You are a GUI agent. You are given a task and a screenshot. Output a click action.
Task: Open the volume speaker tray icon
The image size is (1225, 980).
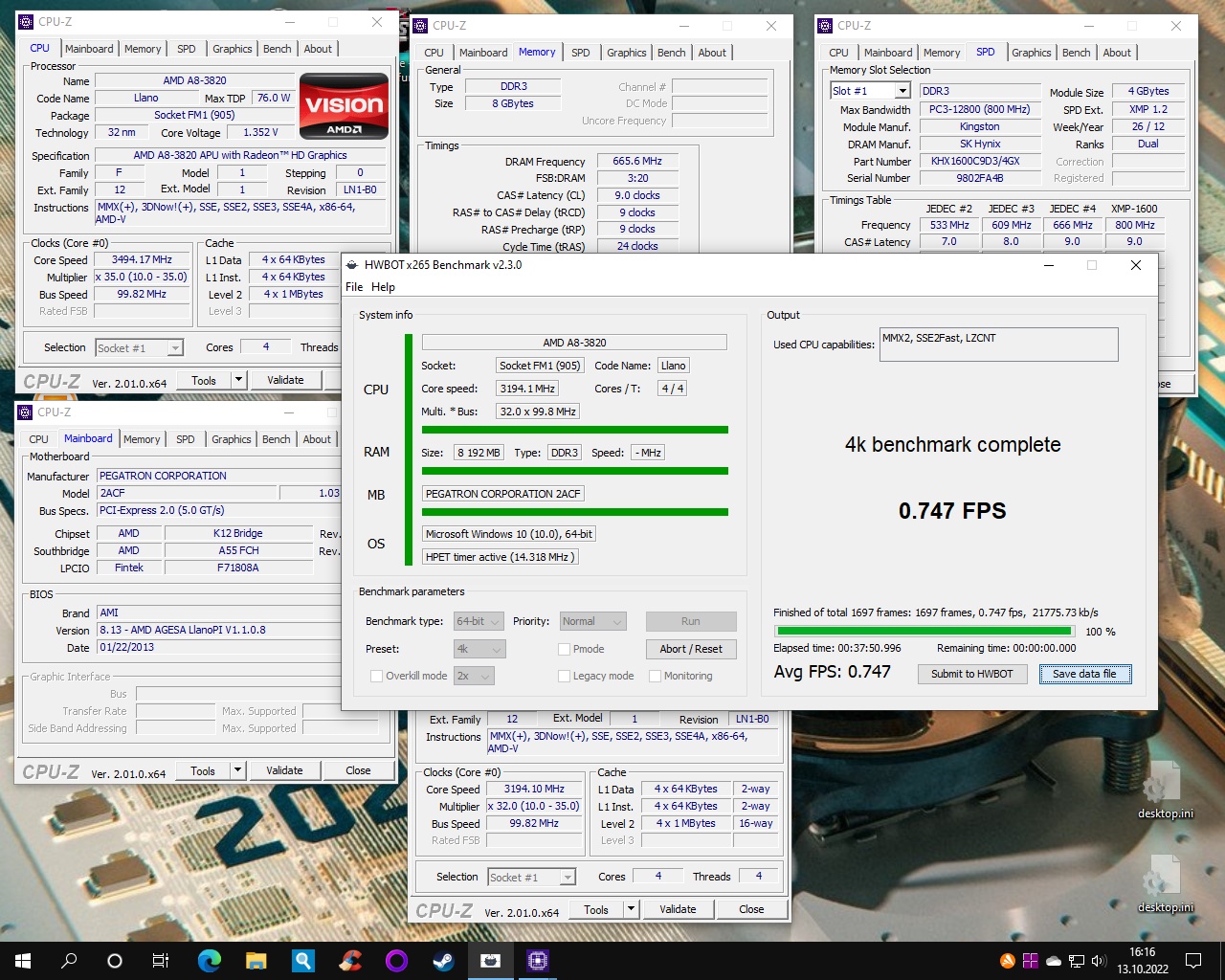coord(1099,961)
